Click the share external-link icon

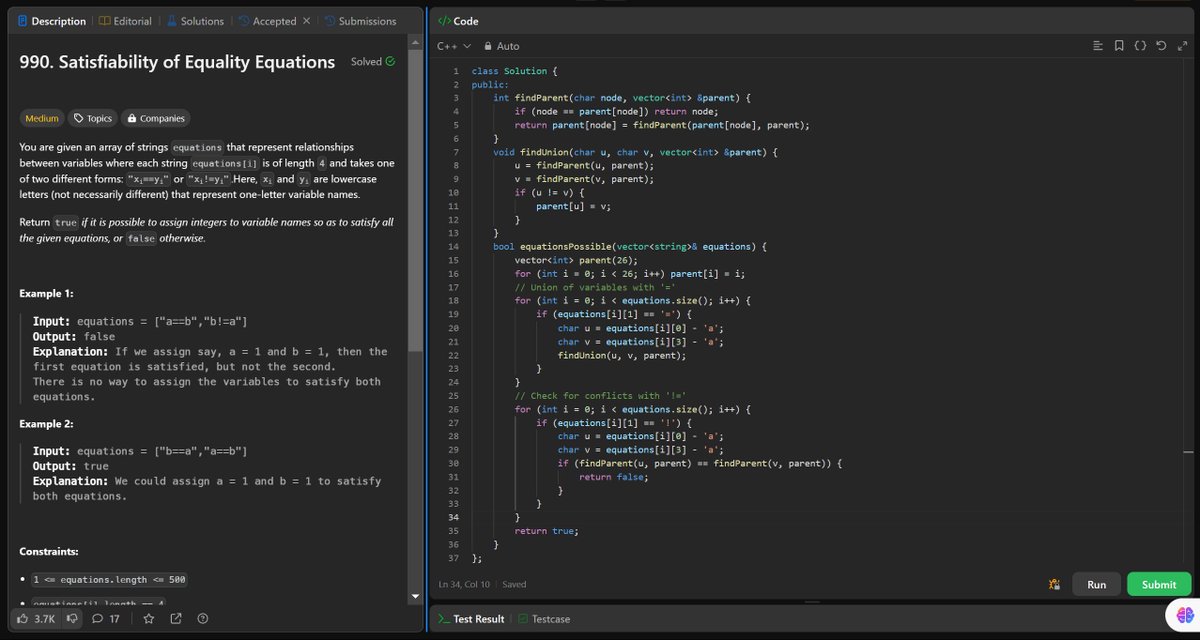click(x=176, y=619)
